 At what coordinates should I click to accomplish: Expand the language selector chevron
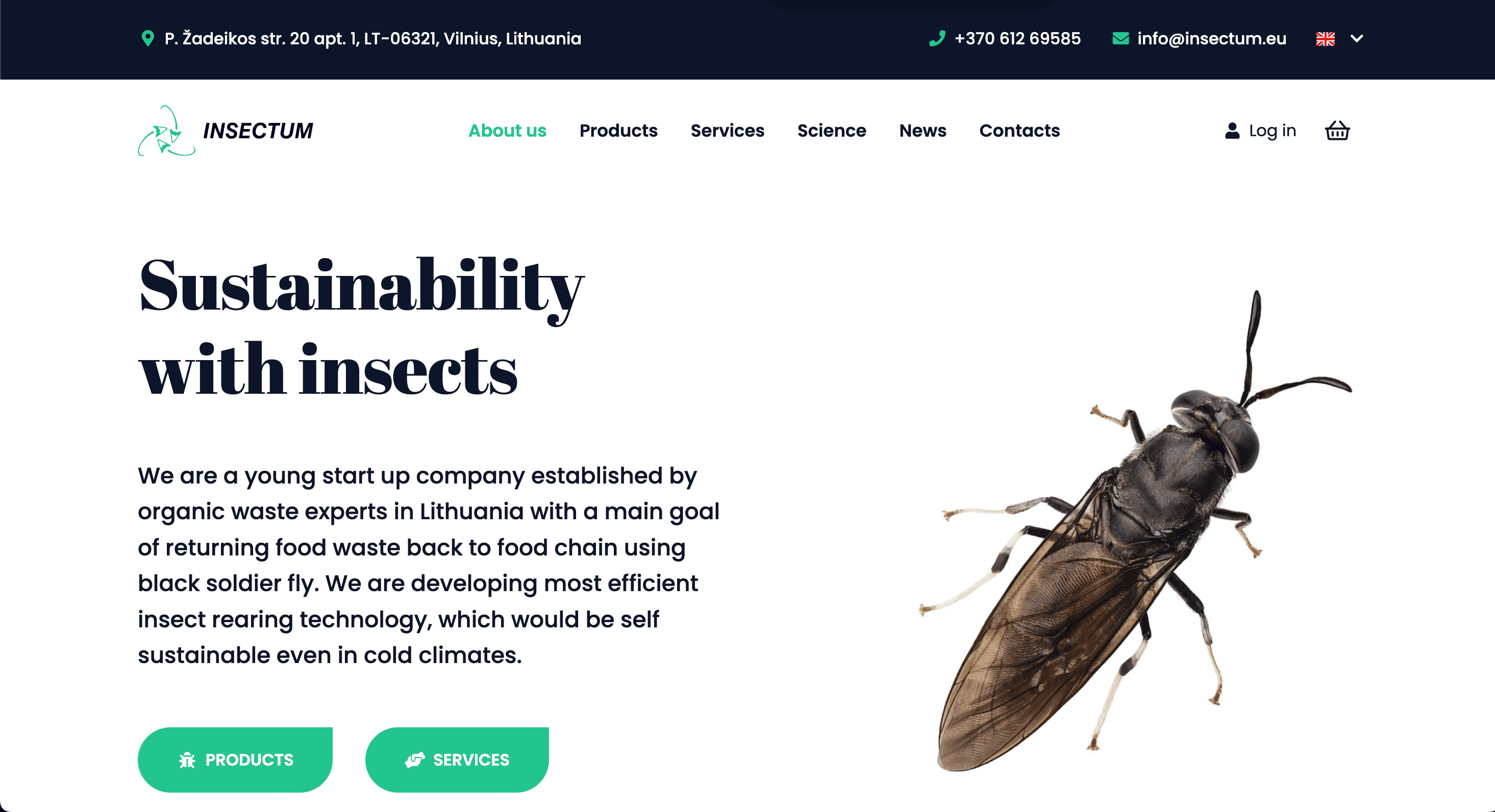click(1357, 39)
